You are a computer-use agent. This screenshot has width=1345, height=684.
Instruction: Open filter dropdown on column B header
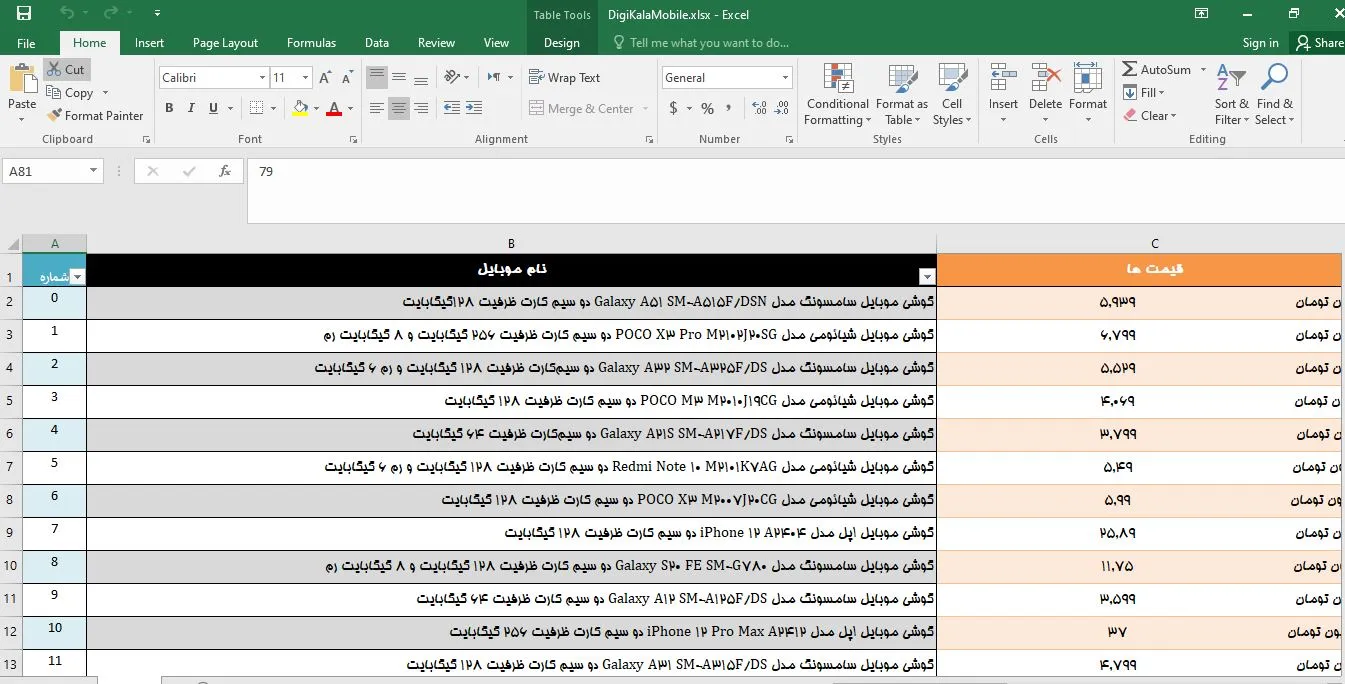tap(927, 277)
